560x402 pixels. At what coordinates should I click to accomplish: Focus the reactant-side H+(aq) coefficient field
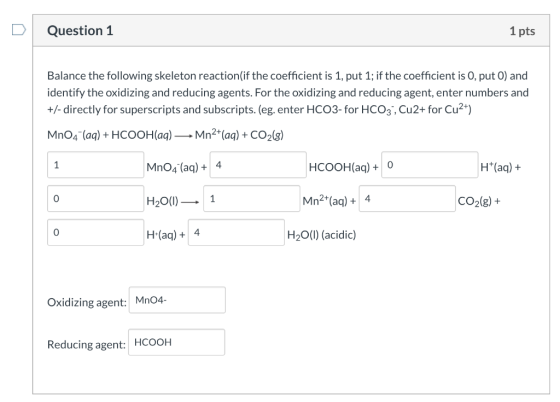pos(430,165)
